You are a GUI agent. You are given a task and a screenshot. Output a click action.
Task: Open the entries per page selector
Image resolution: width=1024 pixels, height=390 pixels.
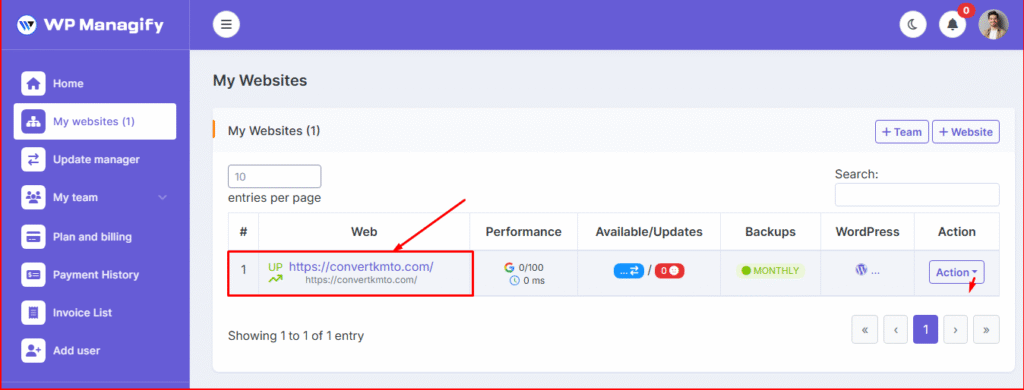[274, 176]
